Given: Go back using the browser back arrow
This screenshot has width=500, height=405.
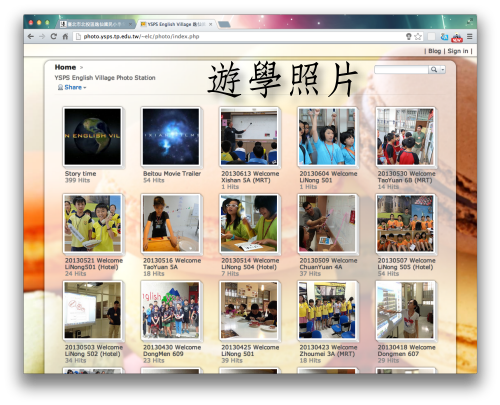Looking at the screenshot, I should click(x=31, y=37).
